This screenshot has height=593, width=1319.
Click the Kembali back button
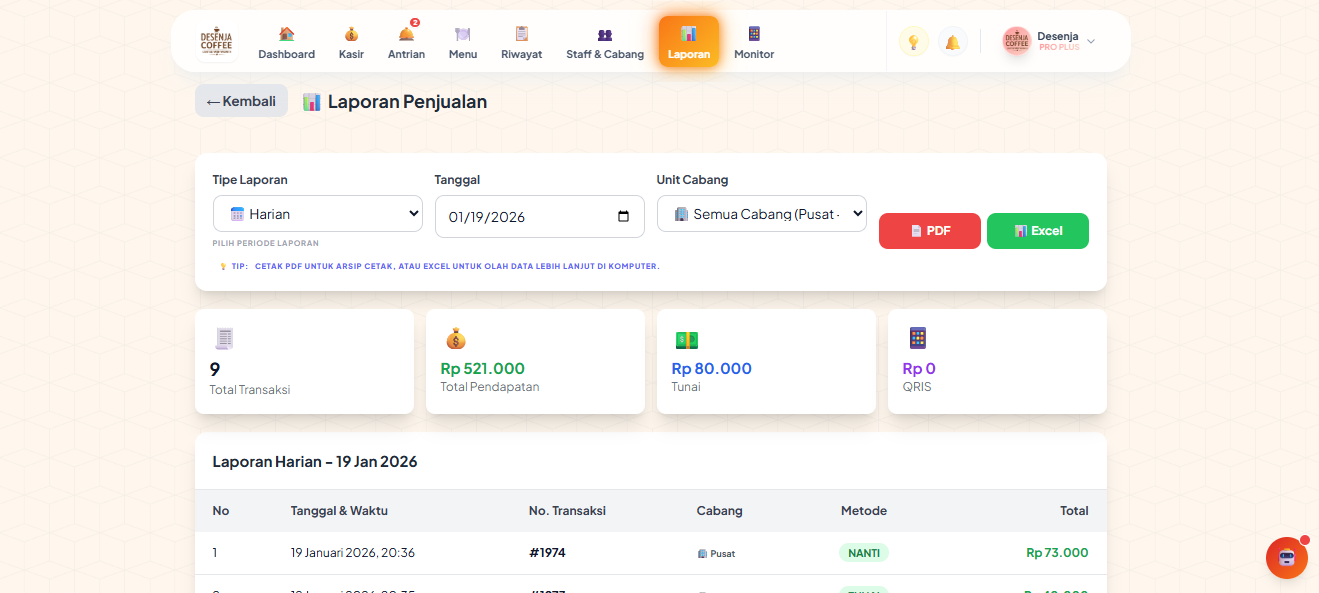[241, 101]
